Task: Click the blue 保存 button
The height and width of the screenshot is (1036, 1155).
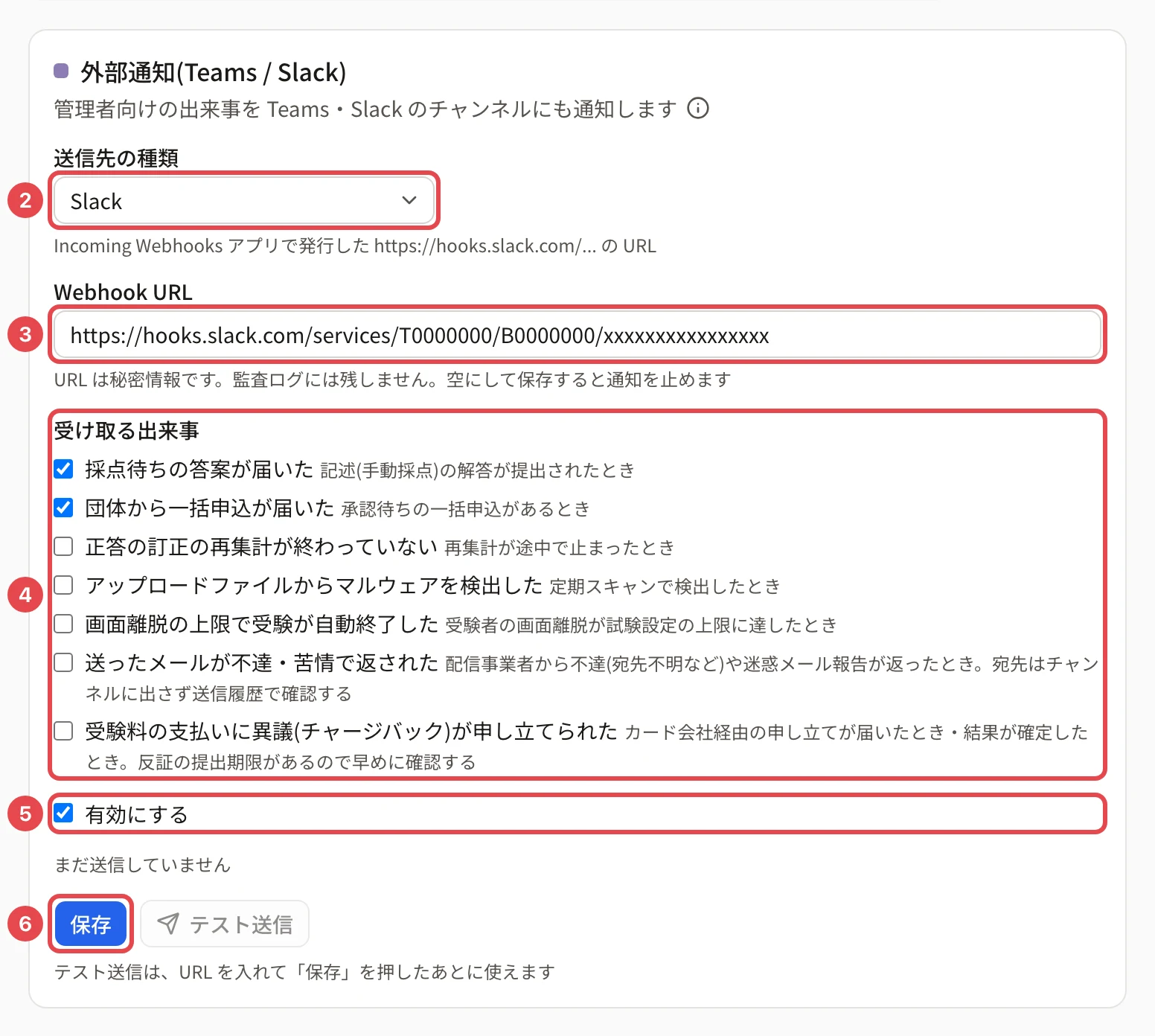Action: [x=91, y=924]
